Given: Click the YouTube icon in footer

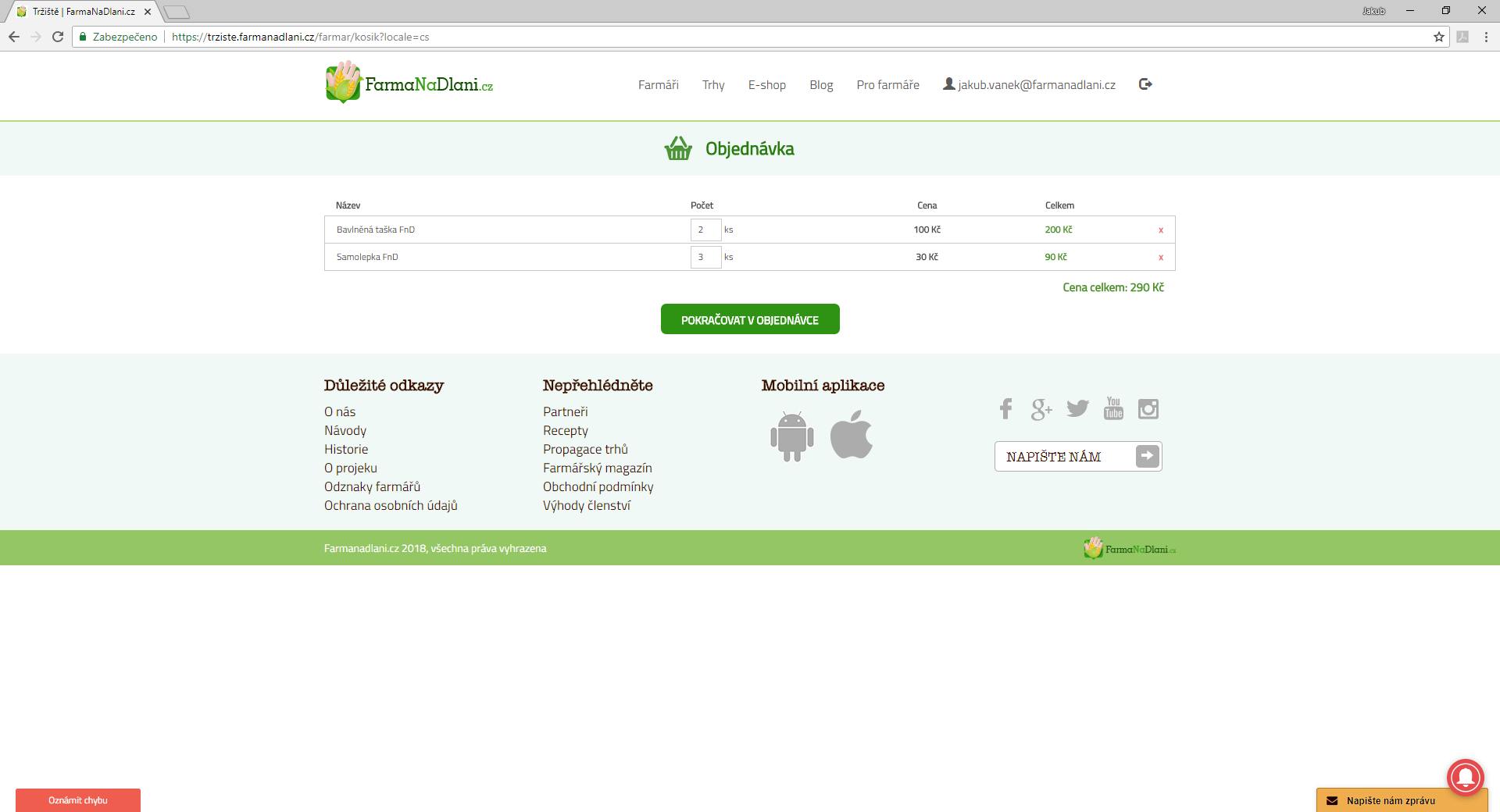Looking at the screenshot, I should [x=1113, y=408].
